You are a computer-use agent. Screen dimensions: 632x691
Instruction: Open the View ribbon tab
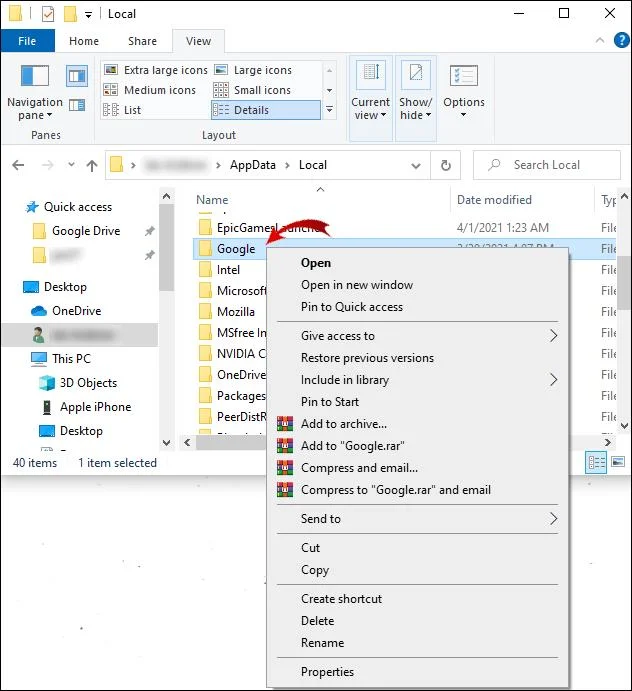pos(198,41)
